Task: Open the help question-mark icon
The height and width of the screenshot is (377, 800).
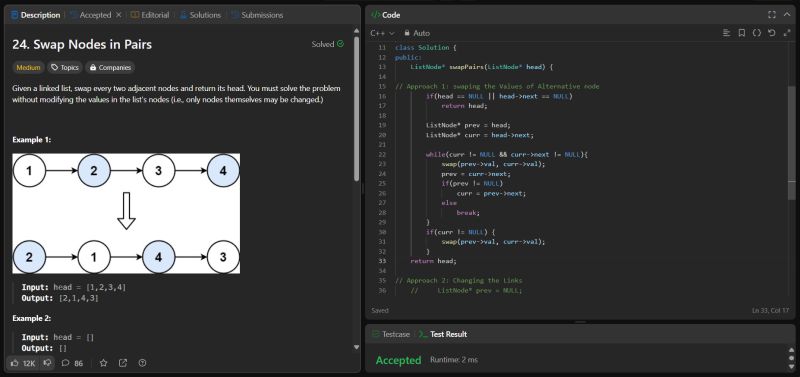Action: [x=142, y=363]
